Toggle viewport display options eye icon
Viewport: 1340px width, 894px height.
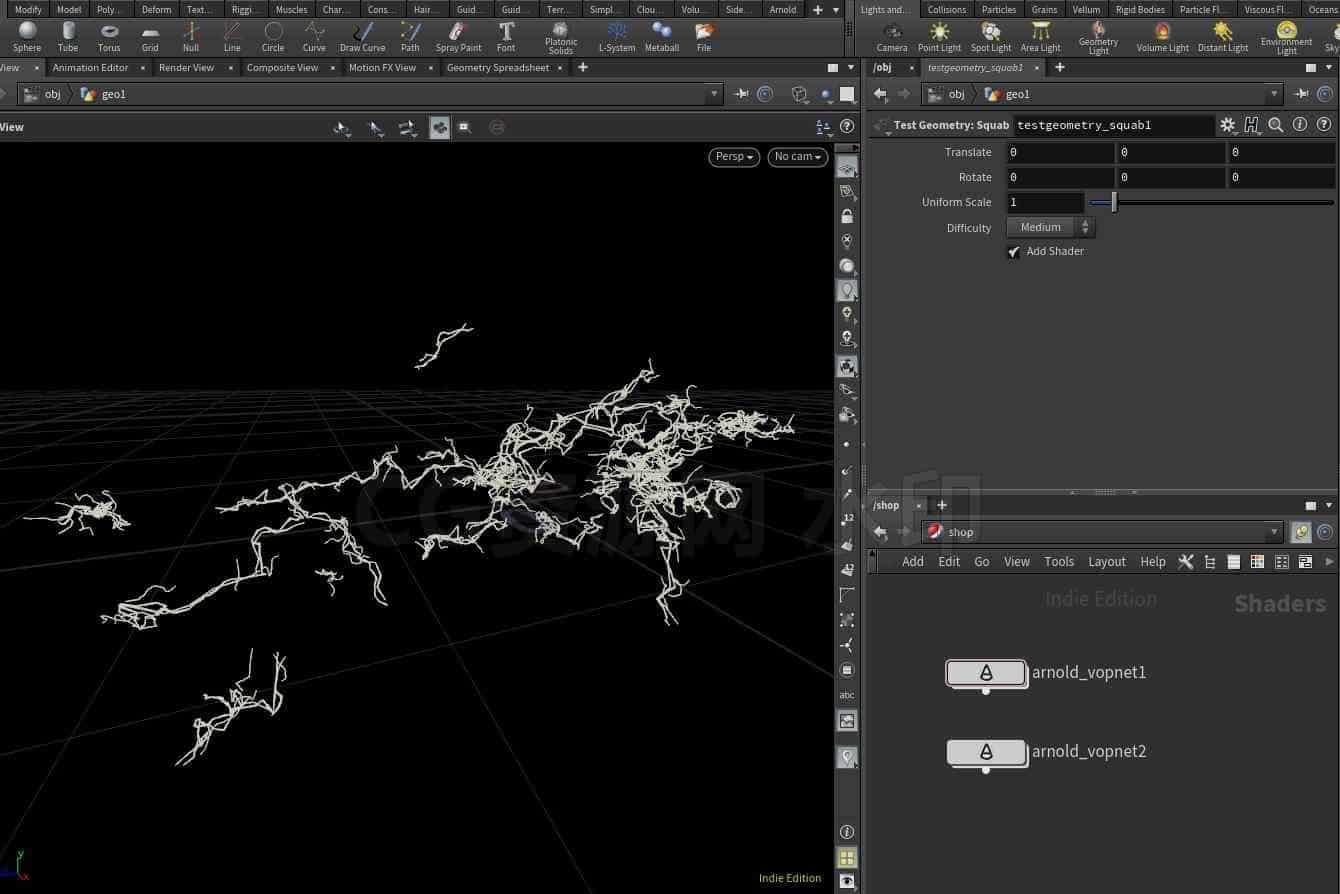[x=847, y=880]
